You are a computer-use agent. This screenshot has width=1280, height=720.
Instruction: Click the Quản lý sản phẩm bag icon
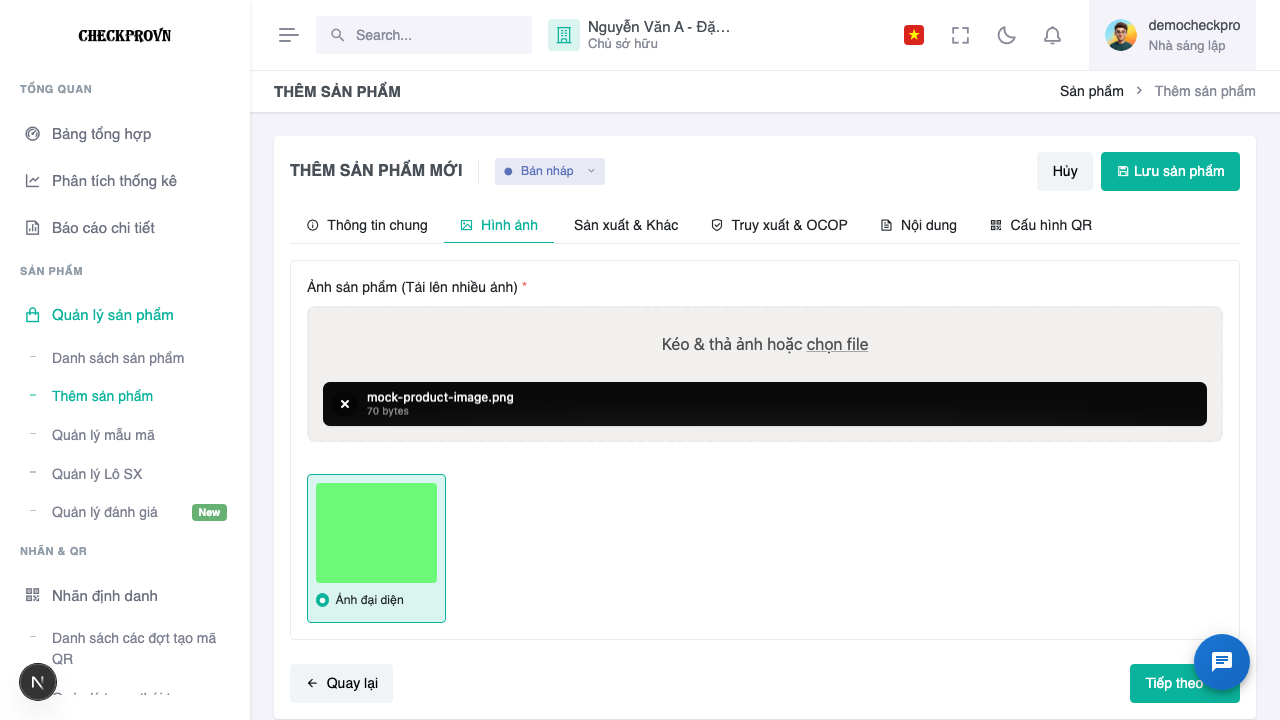(32, 315)
